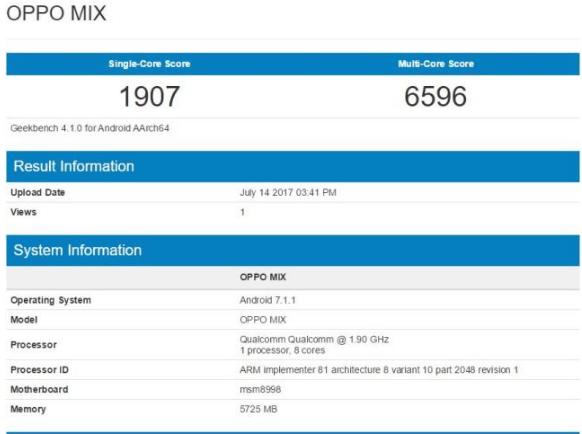The width and height of the screenshot is (582, 434).
Task: Click the 1 processor, 8 cores text
Action: coord(282,350)
